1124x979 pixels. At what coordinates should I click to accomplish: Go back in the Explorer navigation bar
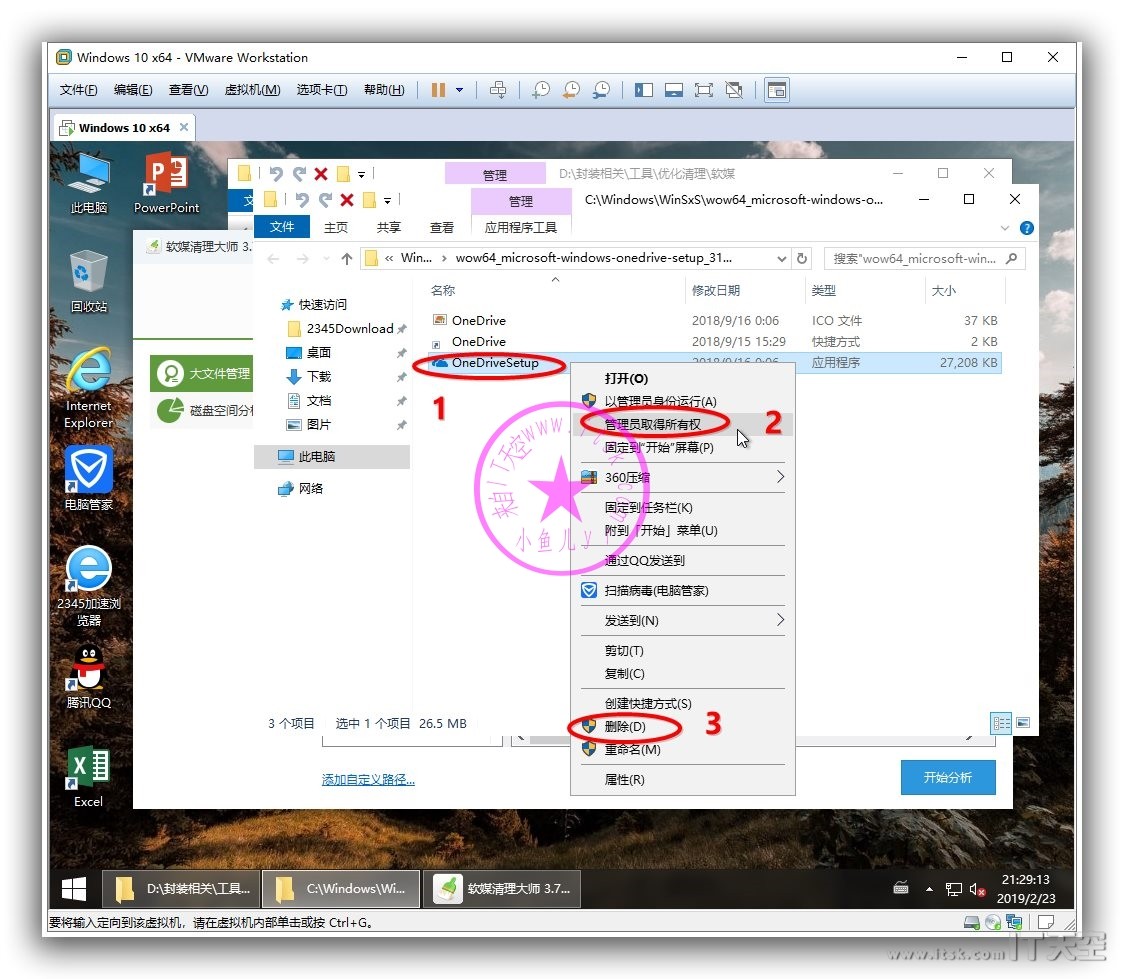[x=273, y=259]
